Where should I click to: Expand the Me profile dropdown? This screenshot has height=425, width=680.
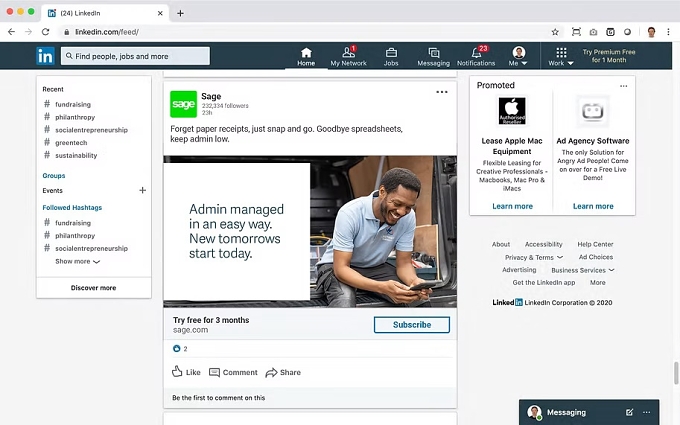click(x=518, y=57)
